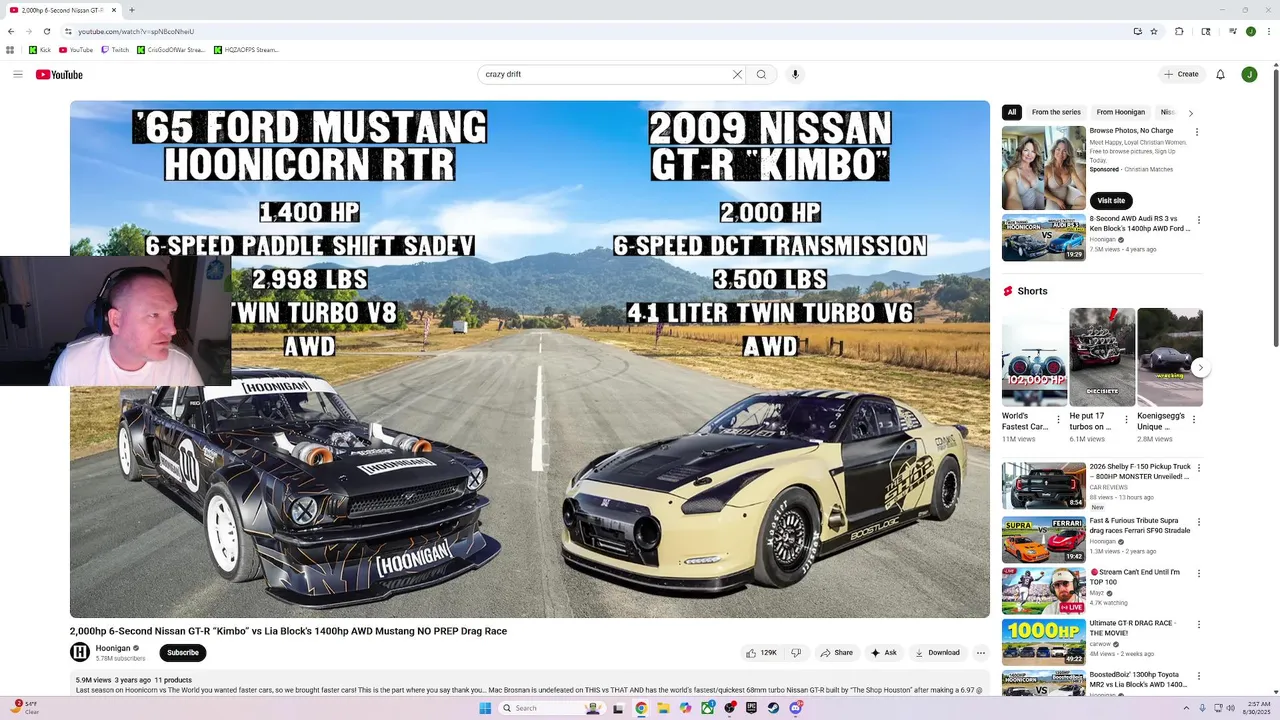Play the Koenigsegg's Unique short
The height and width of the screenshot is (720, 1280).
pos(1170,357)
